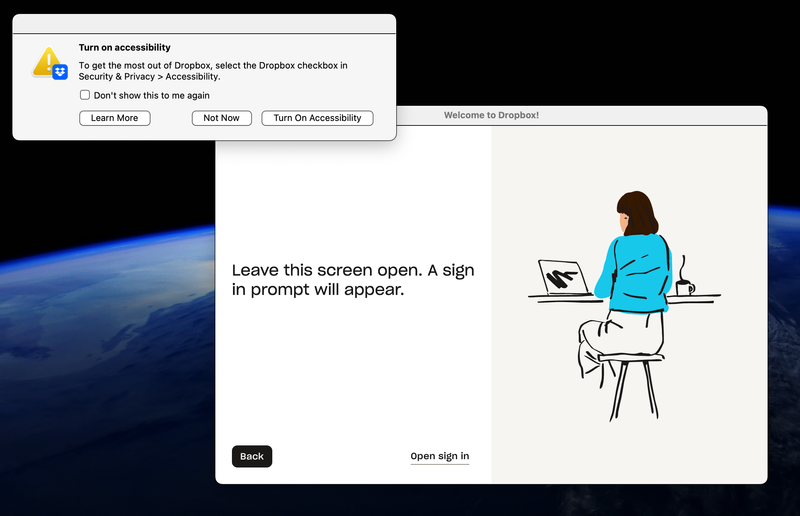Click the Dropbox warning icon in dialog
Viewport: 800px width, 516px height.
tap(49, 63)
